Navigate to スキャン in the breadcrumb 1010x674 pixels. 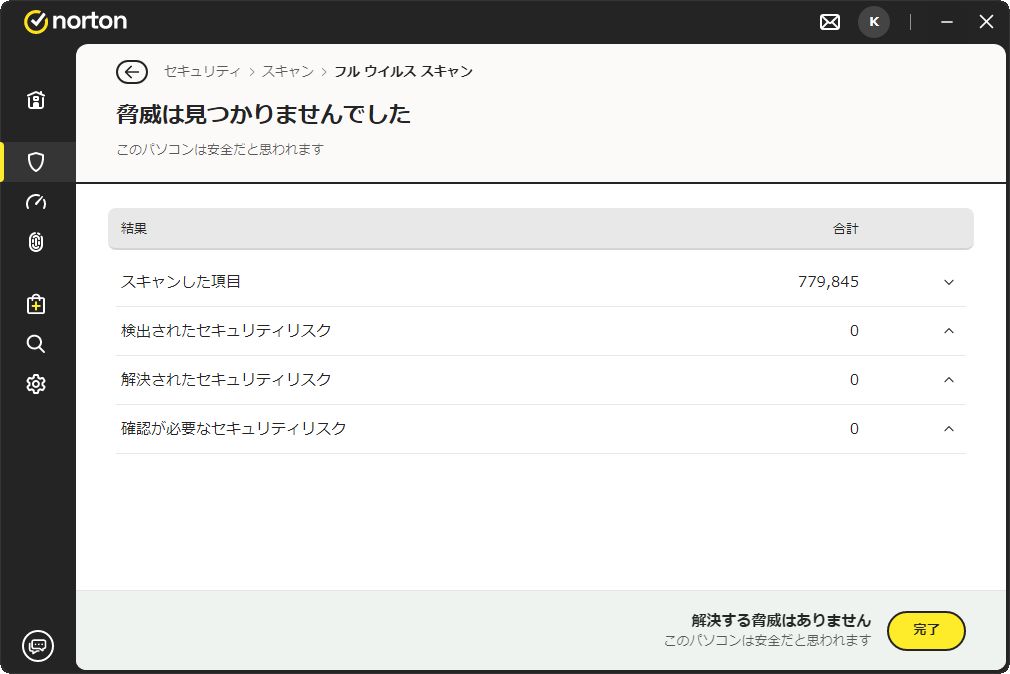(288, 72)
